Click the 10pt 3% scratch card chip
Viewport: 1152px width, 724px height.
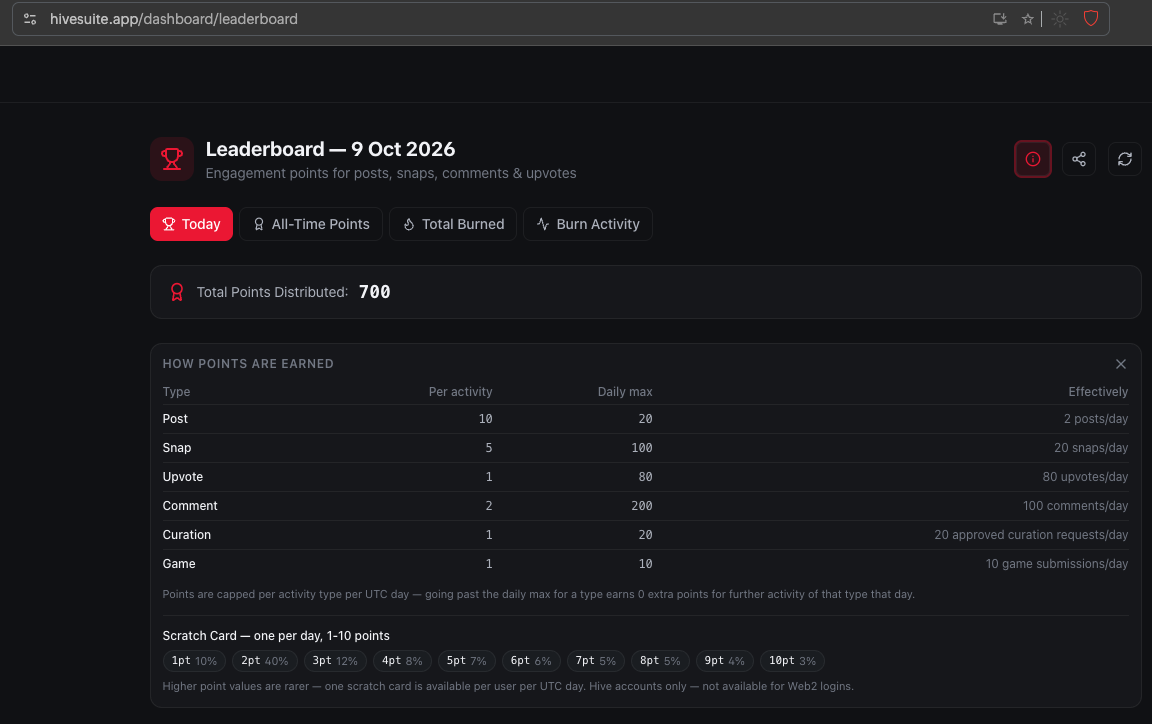[792, 661]
